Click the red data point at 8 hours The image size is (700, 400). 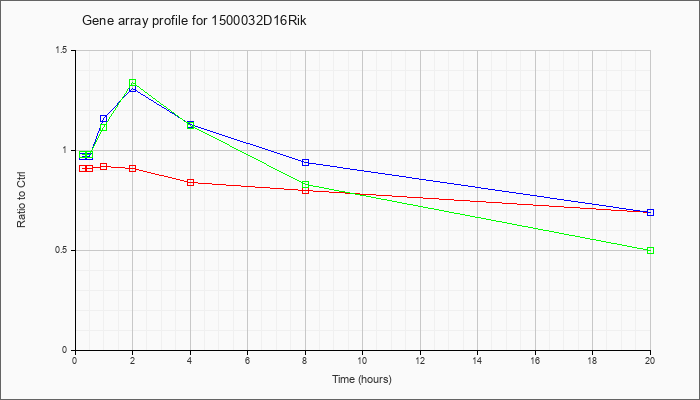pyautogui.click(x=305, y=191)
